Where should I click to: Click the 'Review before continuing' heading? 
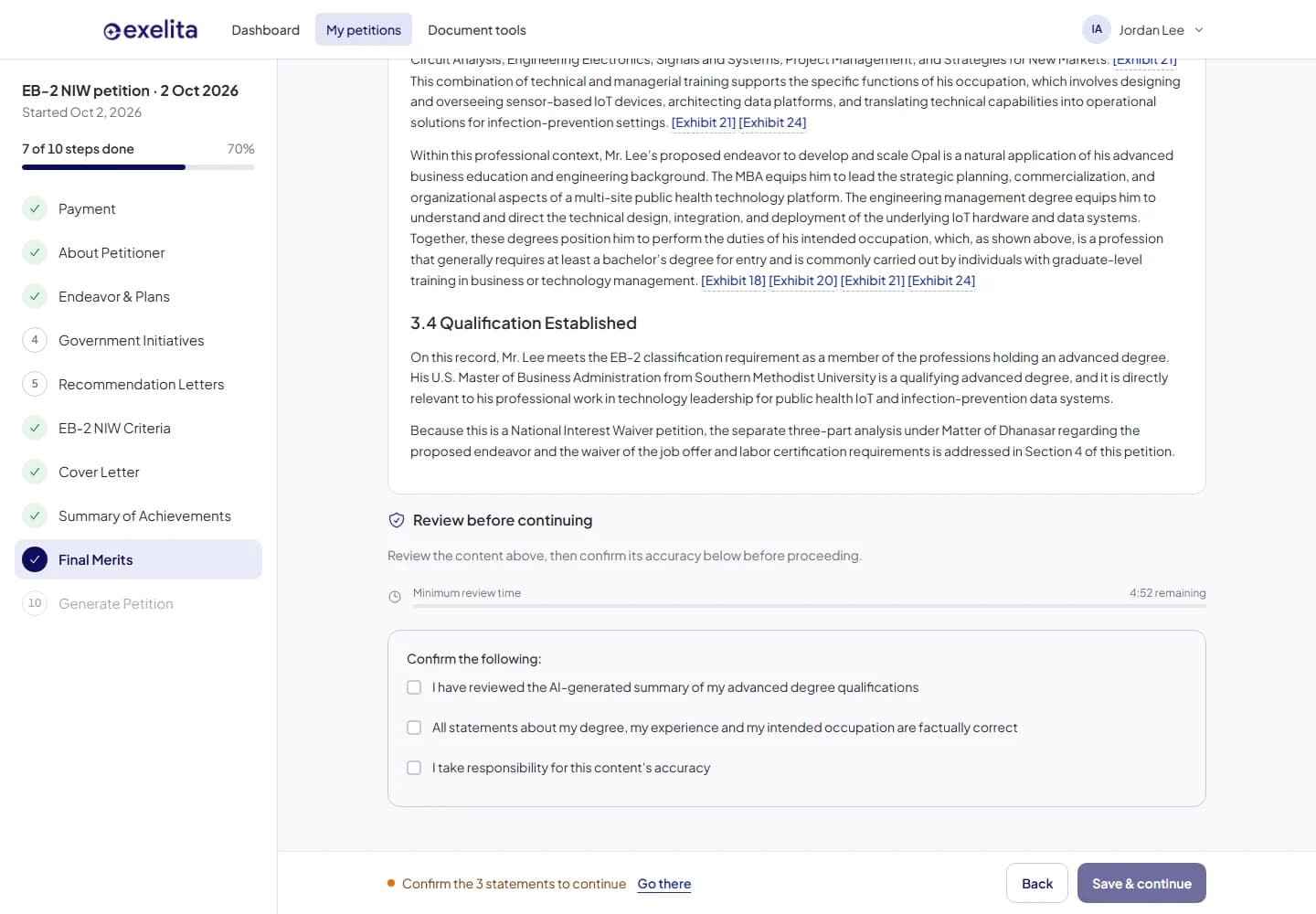click(503, 520)
